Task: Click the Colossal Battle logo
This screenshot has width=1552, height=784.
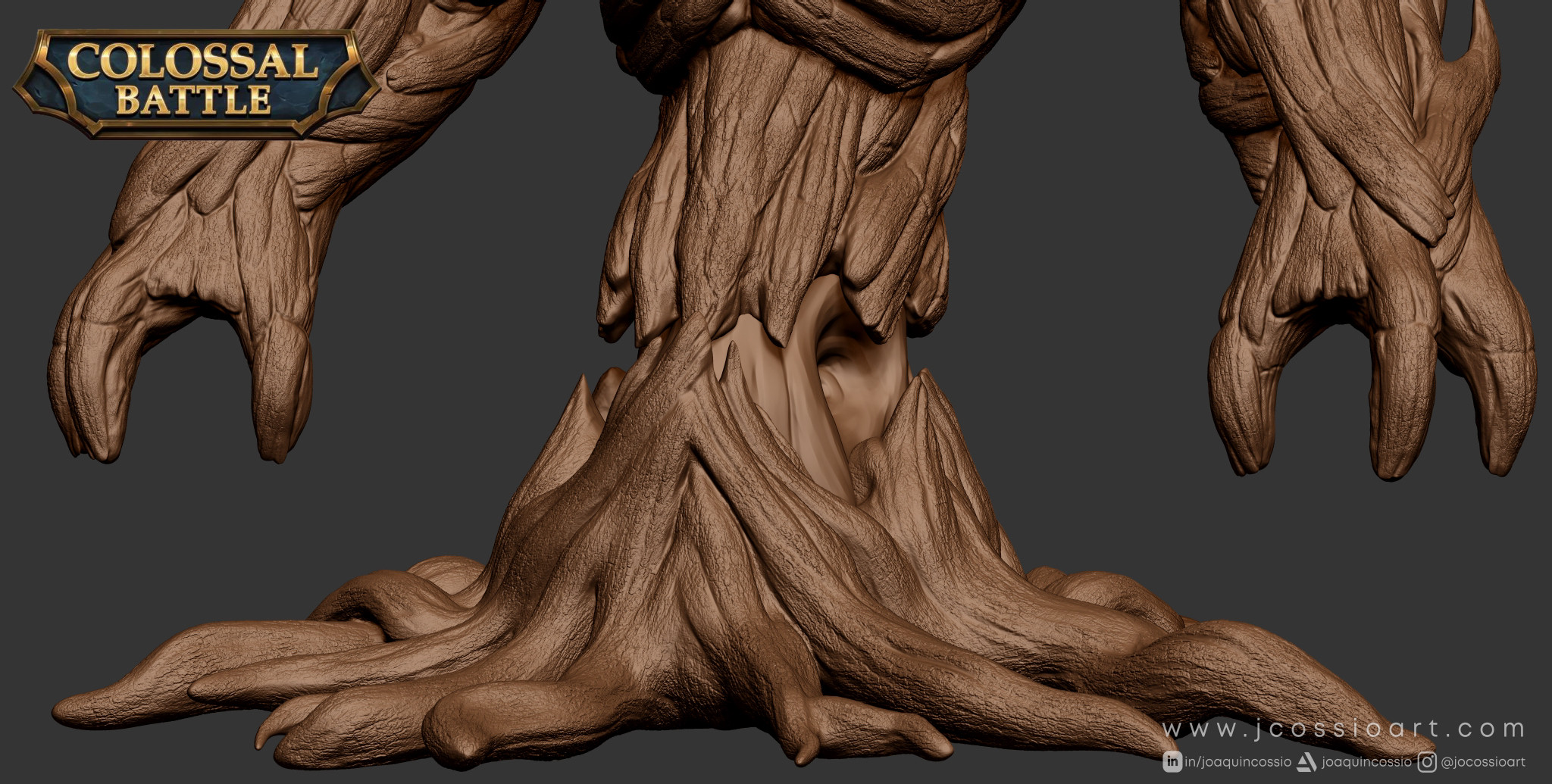Action: 197,83
